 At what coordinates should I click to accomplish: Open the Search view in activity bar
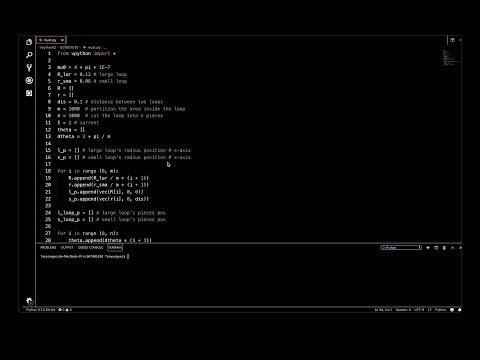coord(29,55)
